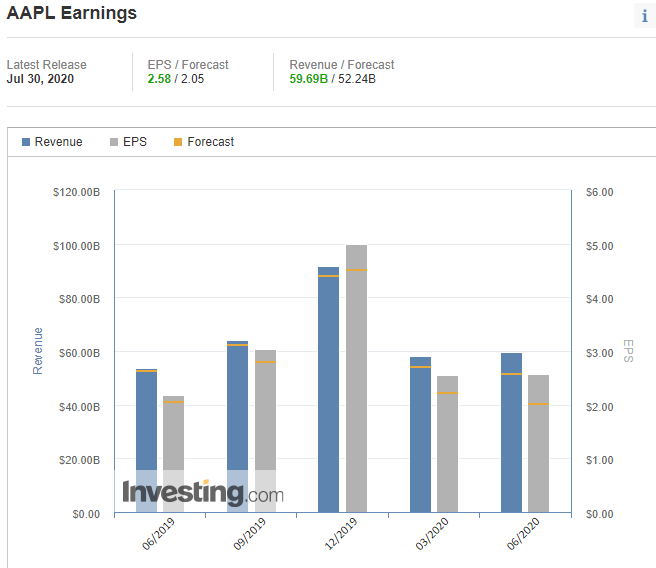The height and width of the screenshot is (568, 656).
Task: Click the $5.00 EPS axis label
Action: coord(600,246)
